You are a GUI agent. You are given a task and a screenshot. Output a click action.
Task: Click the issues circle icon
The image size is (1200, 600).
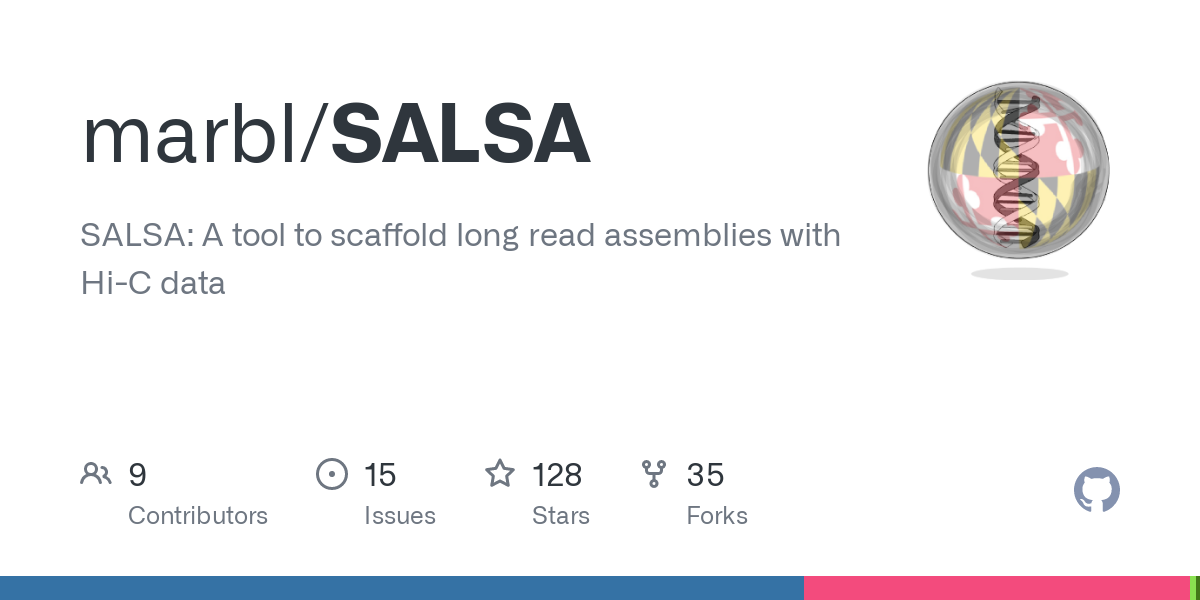tap(332, 474)
